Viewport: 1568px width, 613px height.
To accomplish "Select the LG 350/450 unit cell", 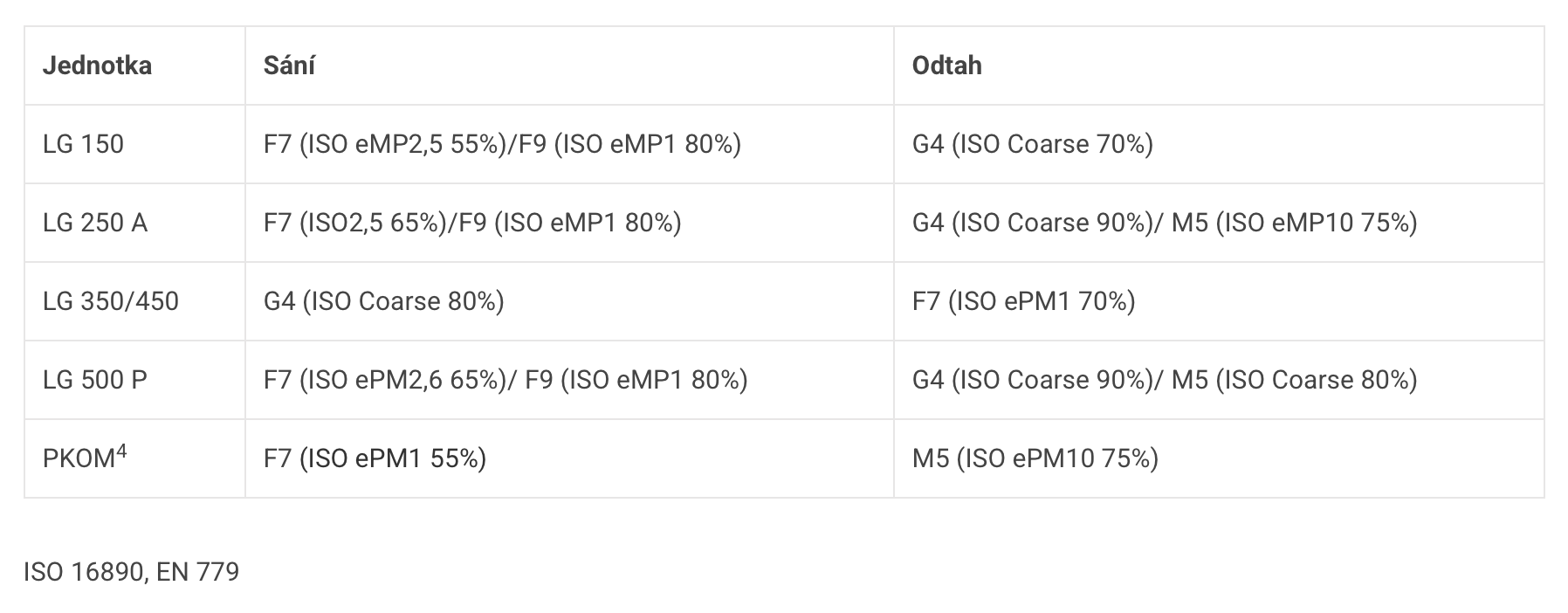I will tap(111, 301).
